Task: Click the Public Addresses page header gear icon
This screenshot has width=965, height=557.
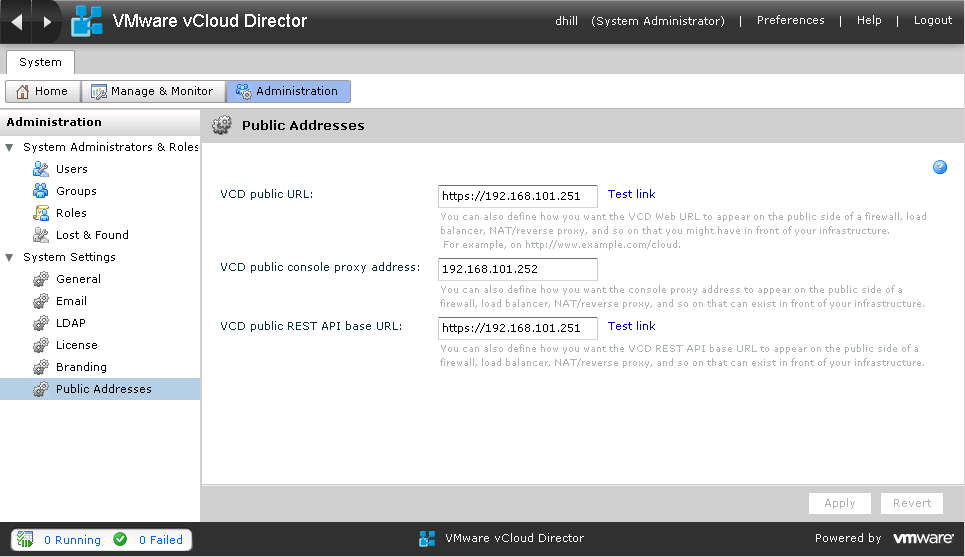Action: [x=222, y=125]
